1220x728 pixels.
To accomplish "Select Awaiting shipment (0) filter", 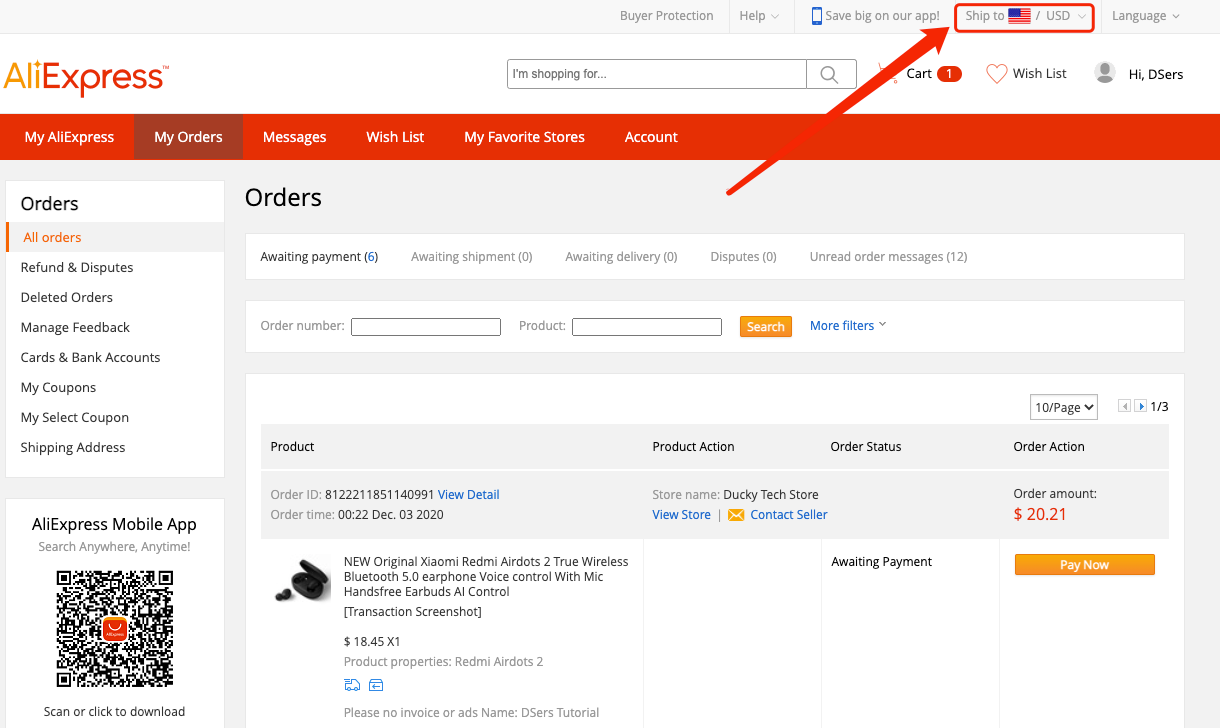I will click(x=471, y=257).
